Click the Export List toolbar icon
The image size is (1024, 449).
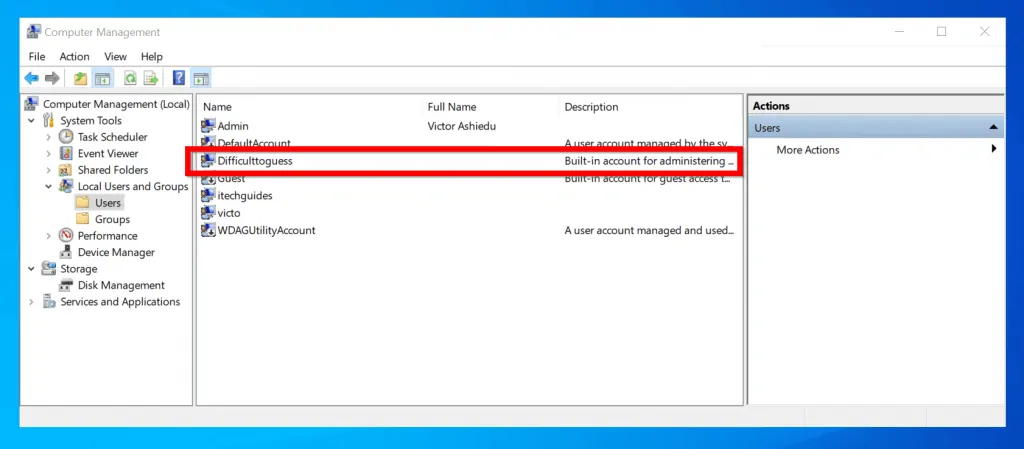coord(151,78)
